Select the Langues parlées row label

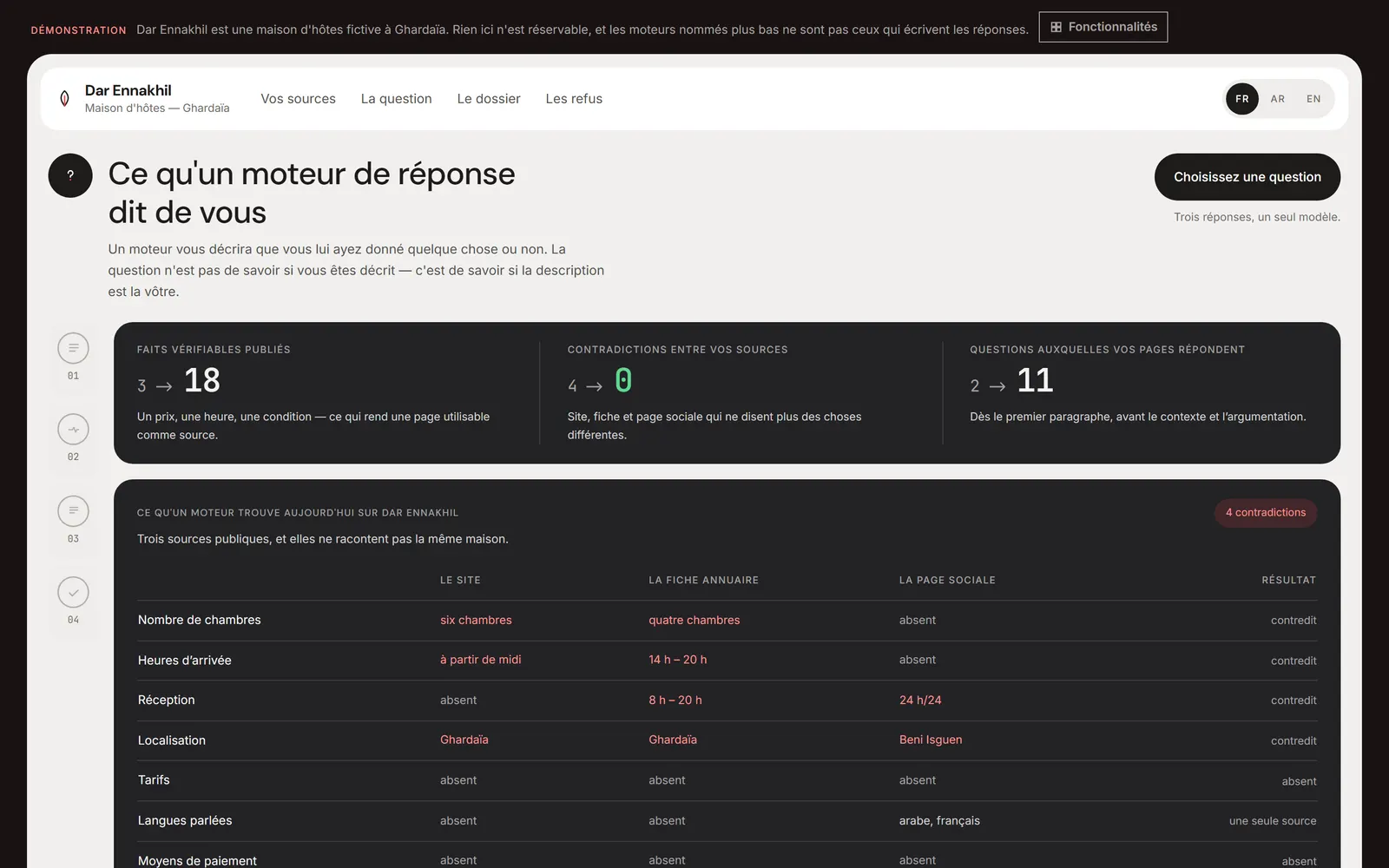[x=185, y=820]
